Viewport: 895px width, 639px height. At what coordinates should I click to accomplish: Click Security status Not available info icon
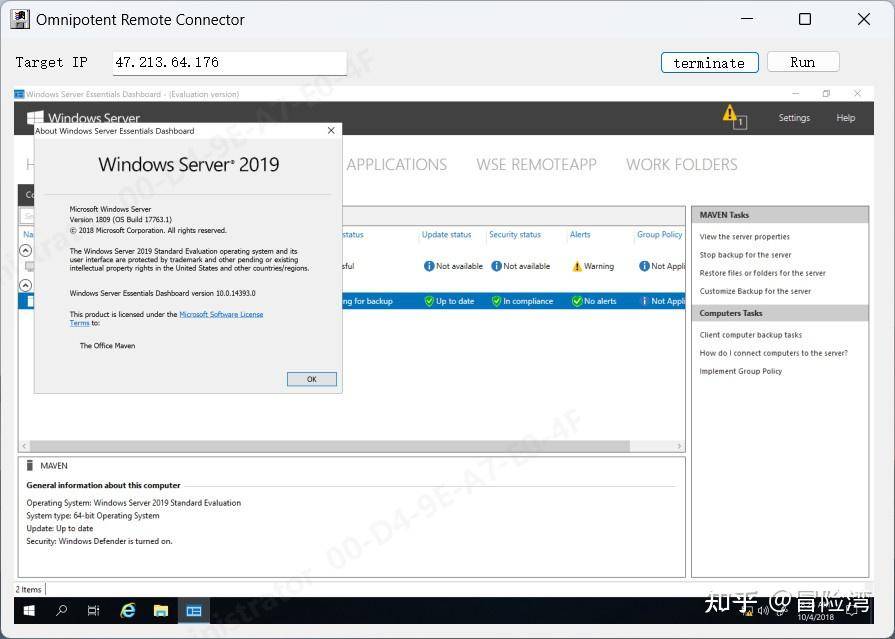(x=497, y=266)
